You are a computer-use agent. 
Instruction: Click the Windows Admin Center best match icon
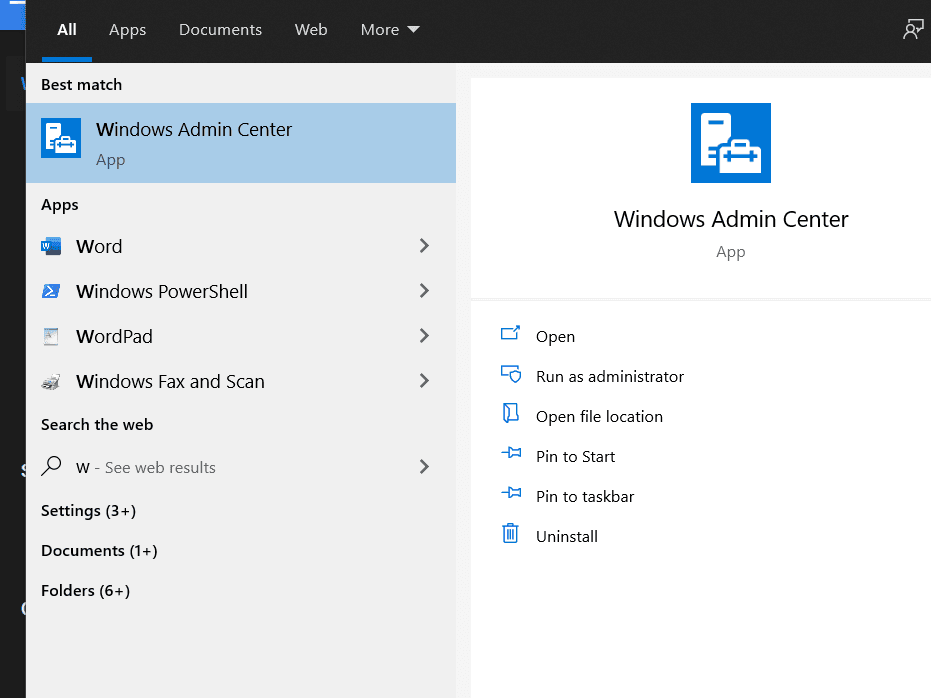61,138
